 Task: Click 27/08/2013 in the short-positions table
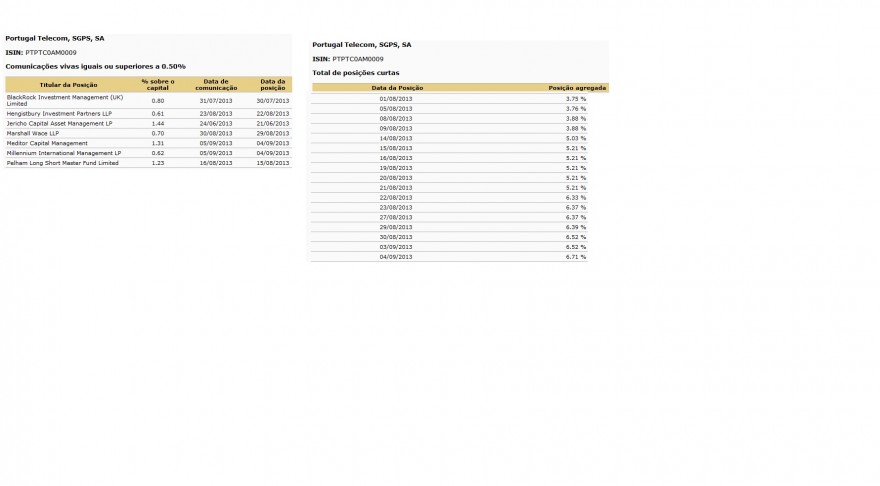tap(396, 218)
